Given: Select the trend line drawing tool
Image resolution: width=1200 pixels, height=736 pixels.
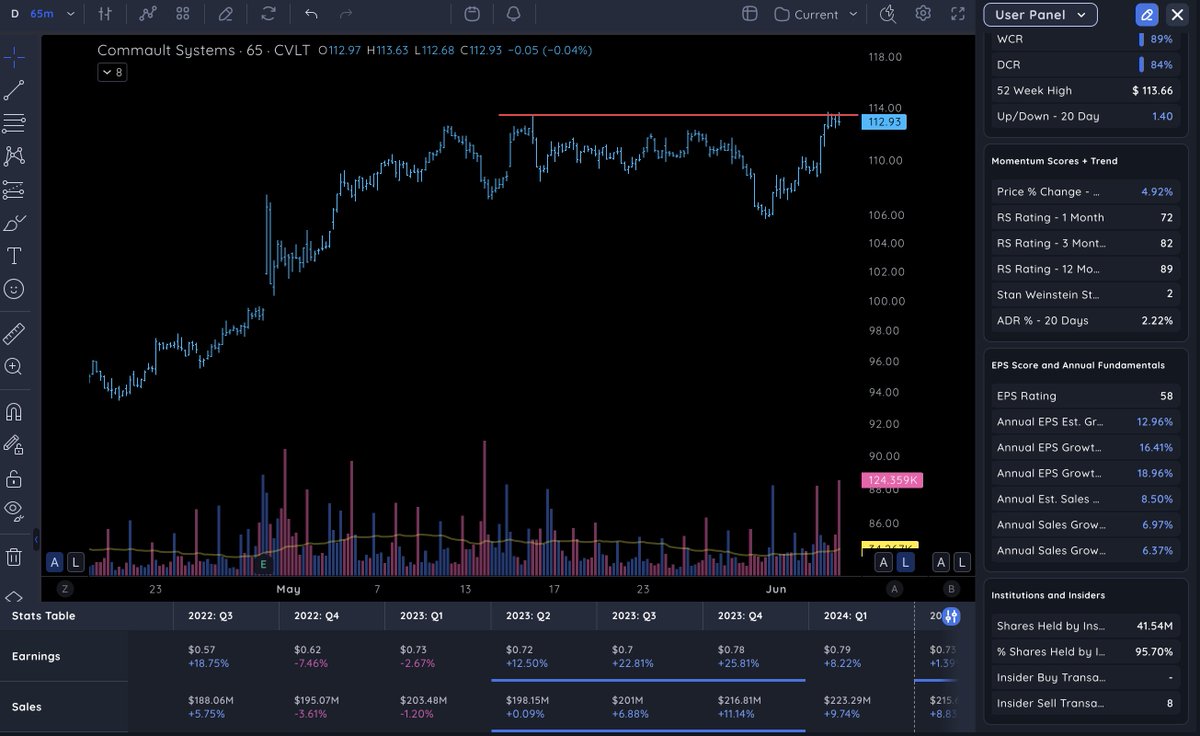Looking at the screenshot, I should coord(14,90).
